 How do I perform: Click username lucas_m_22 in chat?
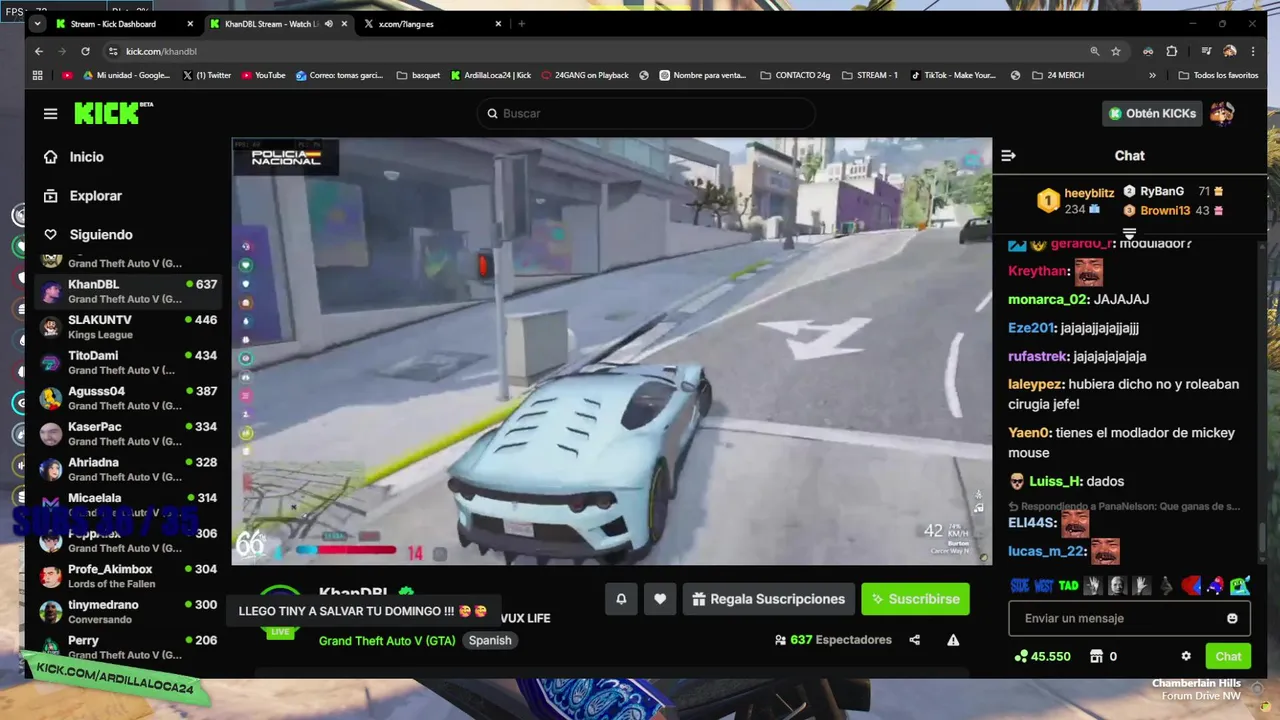pos(1046,551)
